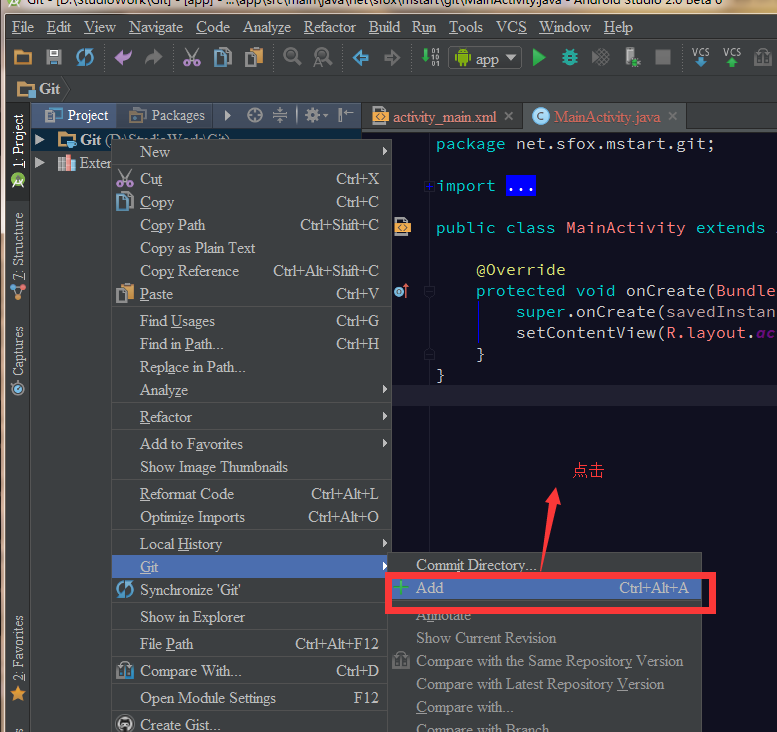This screenshot has width=777, height=732.
Task: Switch to the MainActivity.java tab
Action: tap(606, 117)
